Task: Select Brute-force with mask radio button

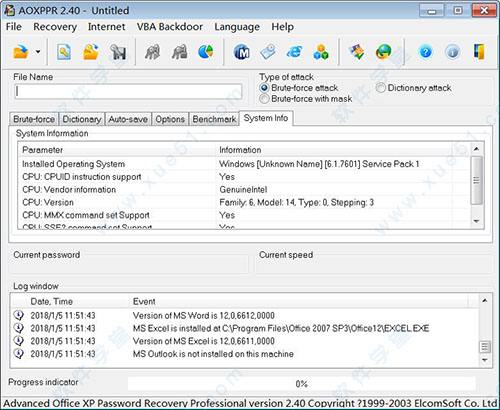Action: pos(264,99)
